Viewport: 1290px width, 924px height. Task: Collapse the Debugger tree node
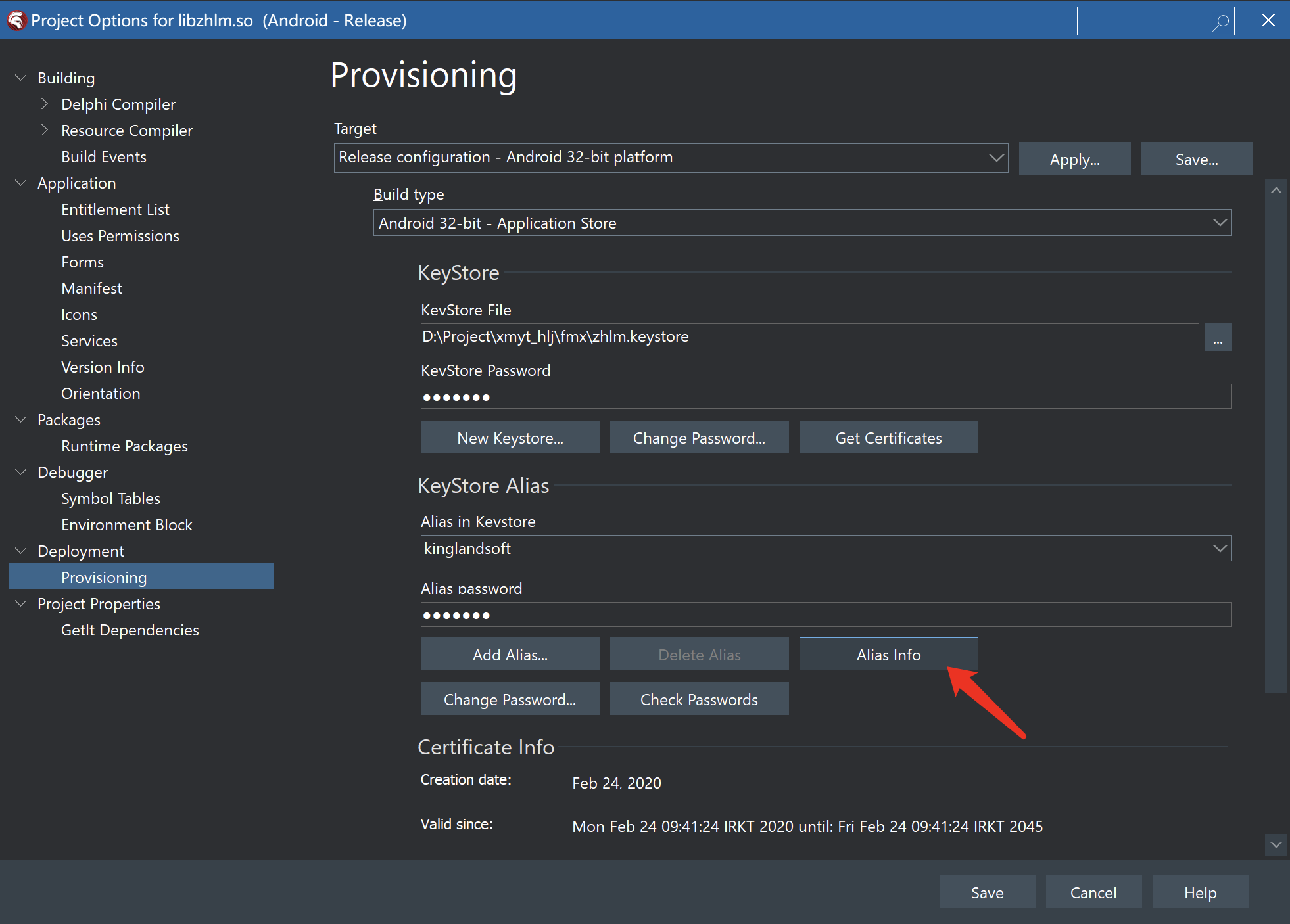click(x=21, y=472)
